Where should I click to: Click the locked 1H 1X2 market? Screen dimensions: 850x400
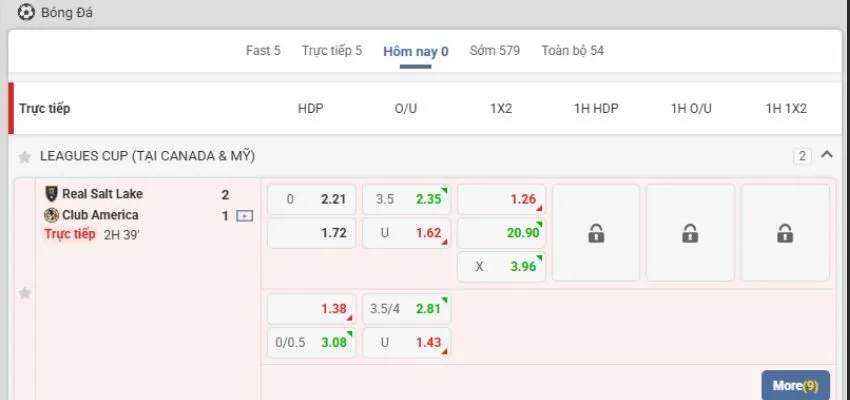pyautogui.click(x=784, y=233)
